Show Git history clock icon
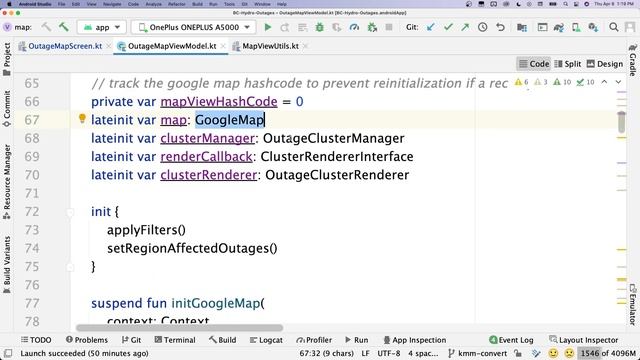Image resolution: width=640 pixels, height=360 pixels. (482, 27)
